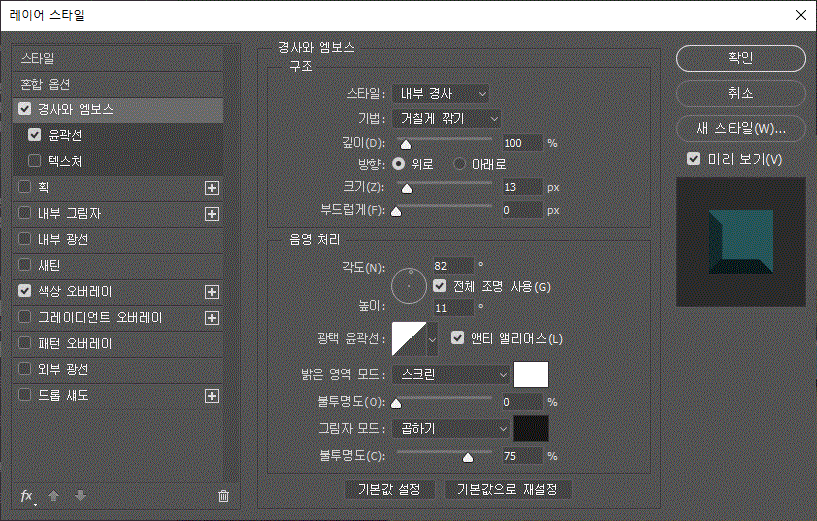The height and width of the screenshot is (521, 817).
Task: Select the 내부 광선 effect row
Action: coord(118,240)
